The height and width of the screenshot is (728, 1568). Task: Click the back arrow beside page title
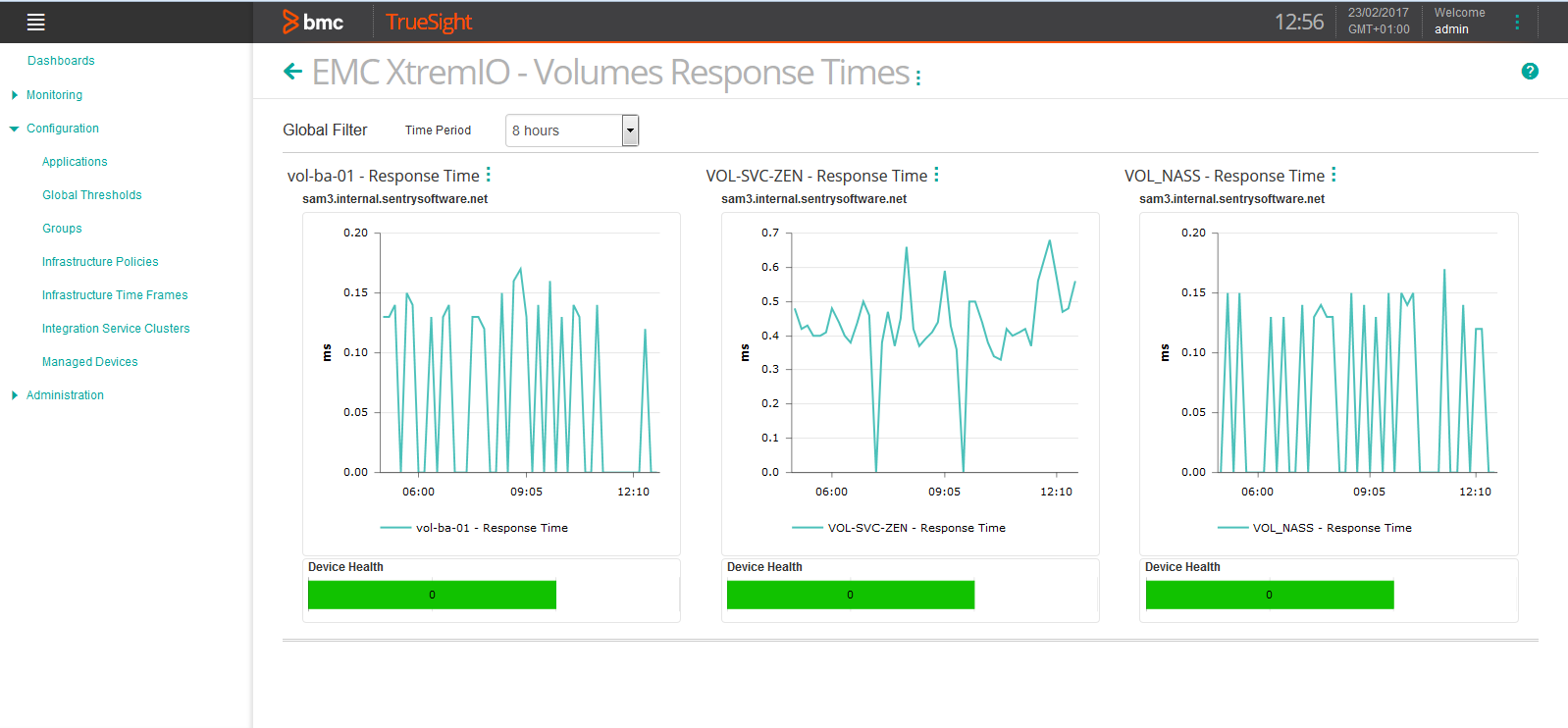(x=292, y=71)
